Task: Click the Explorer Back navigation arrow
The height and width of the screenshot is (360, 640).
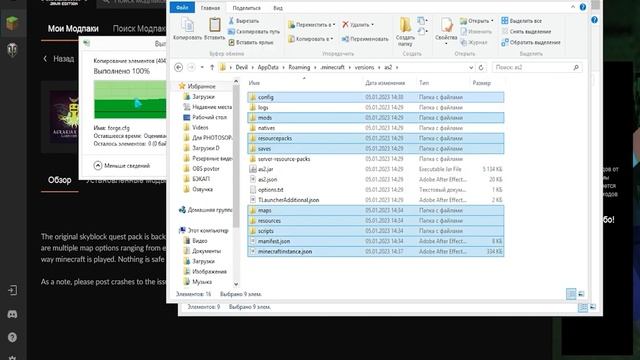Action: [x=178, y=67]
